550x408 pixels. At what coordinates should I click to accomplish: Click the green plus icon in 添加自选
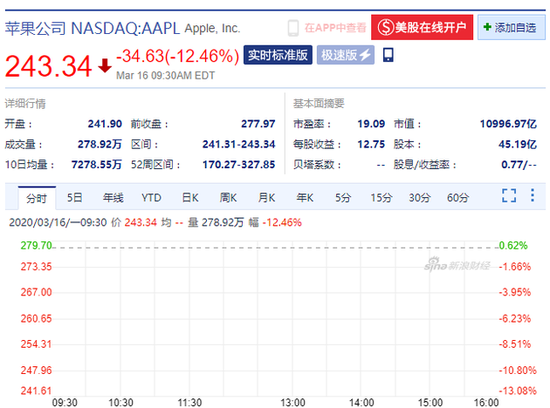point(487,27)
